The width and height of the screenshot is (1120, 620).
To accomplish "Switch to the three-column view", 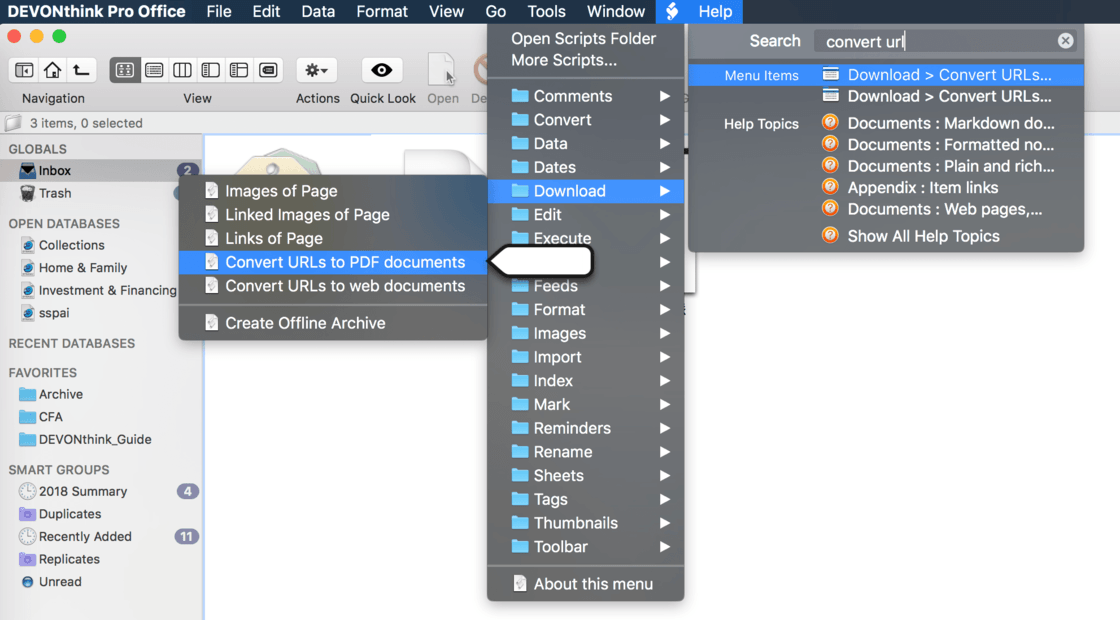I will (182, 70).
